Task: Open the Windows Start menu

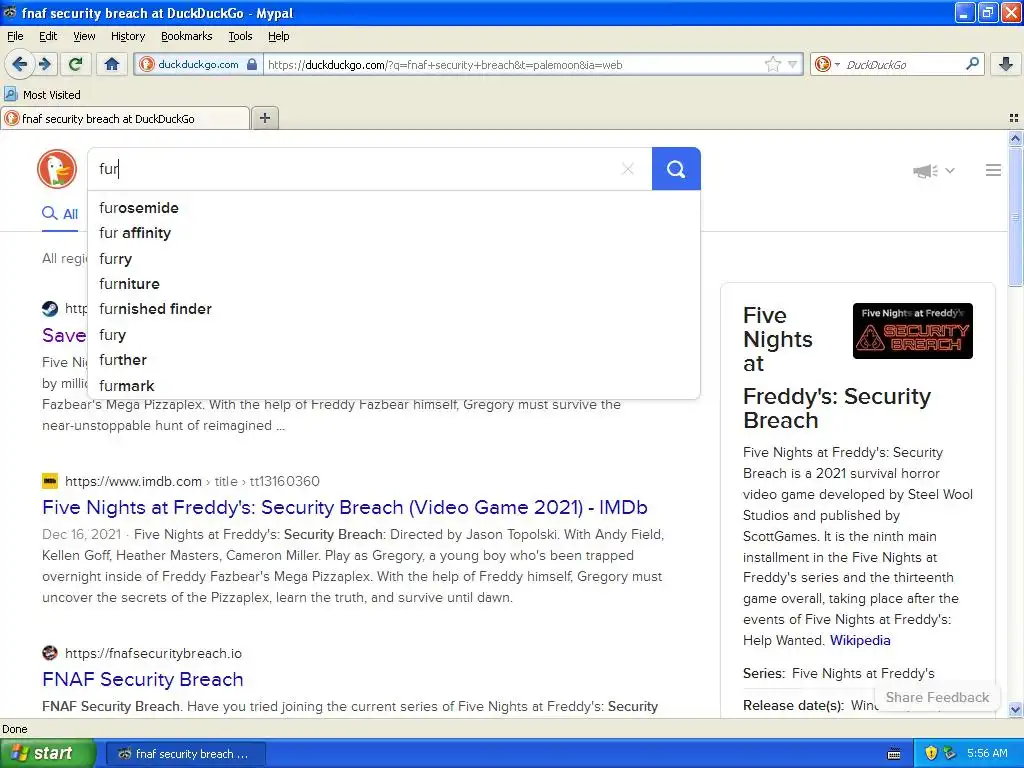Action: pyautogui.click(x=47, y=753)
